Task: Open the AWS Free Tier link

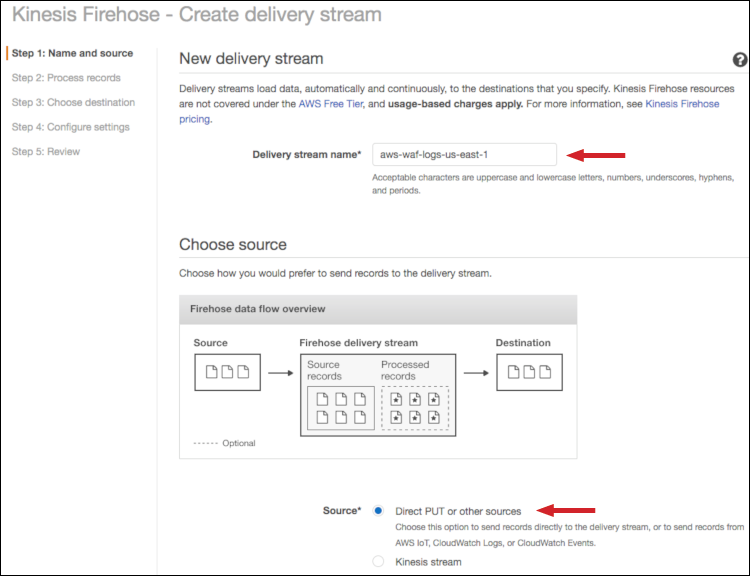Action: (331, 104)
